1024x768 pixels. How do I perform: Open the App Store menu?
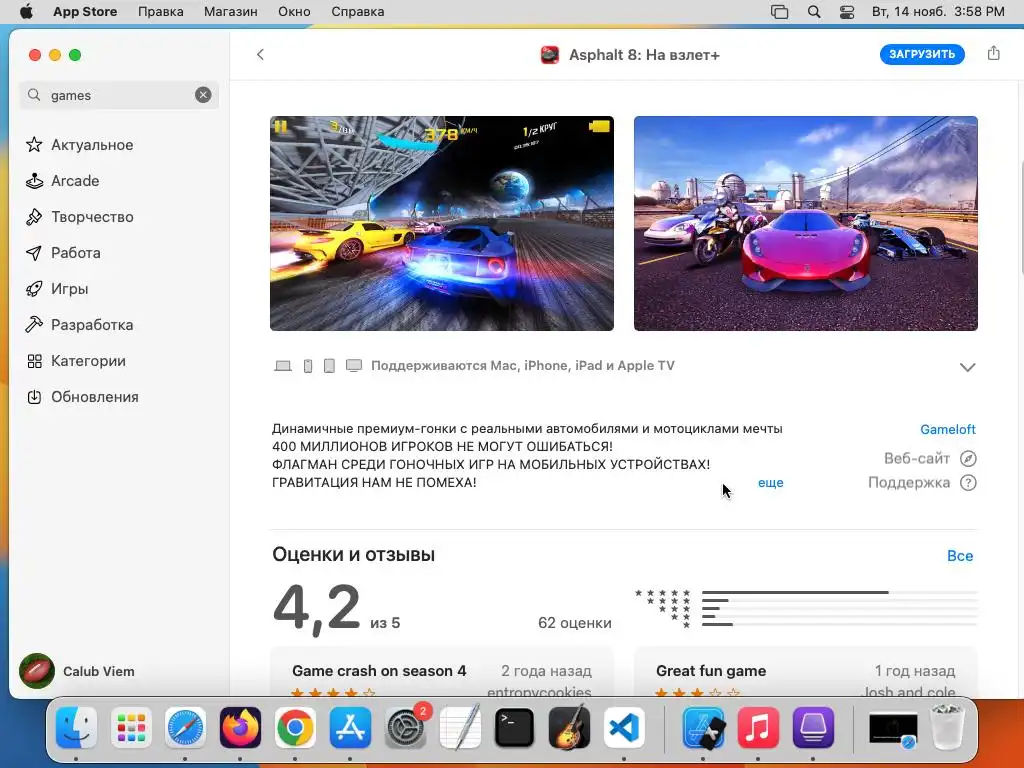click(x=85, y=12)
